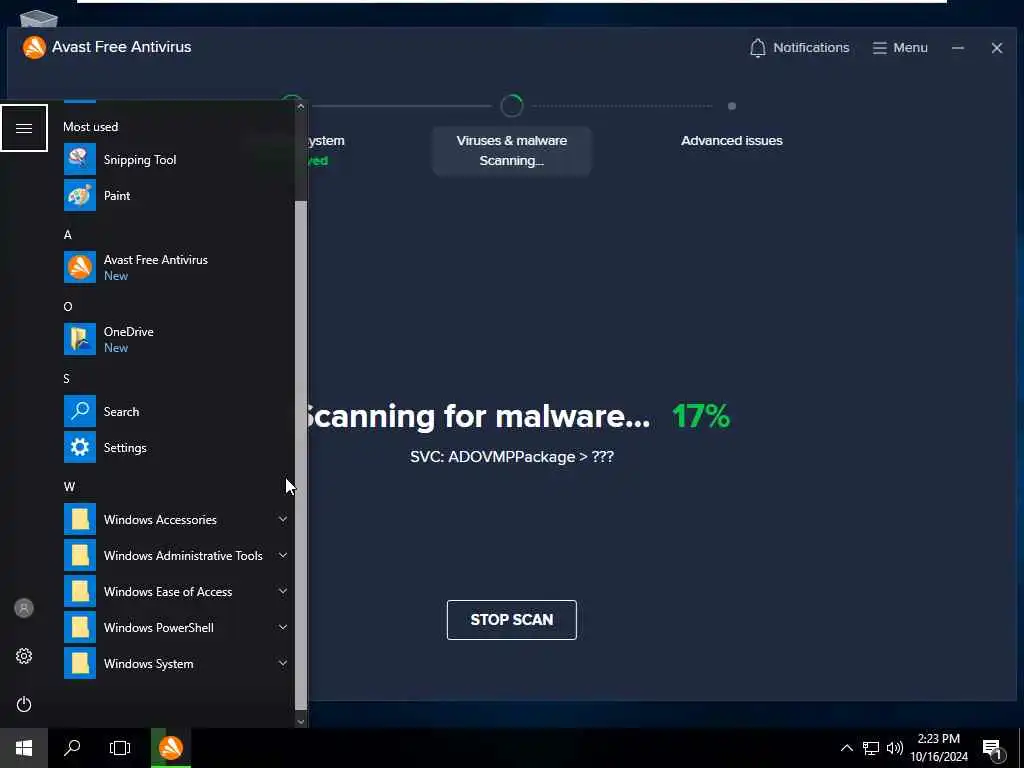
Task: Click the Windows PowerShell folder icon
Action: coord(80,627)
